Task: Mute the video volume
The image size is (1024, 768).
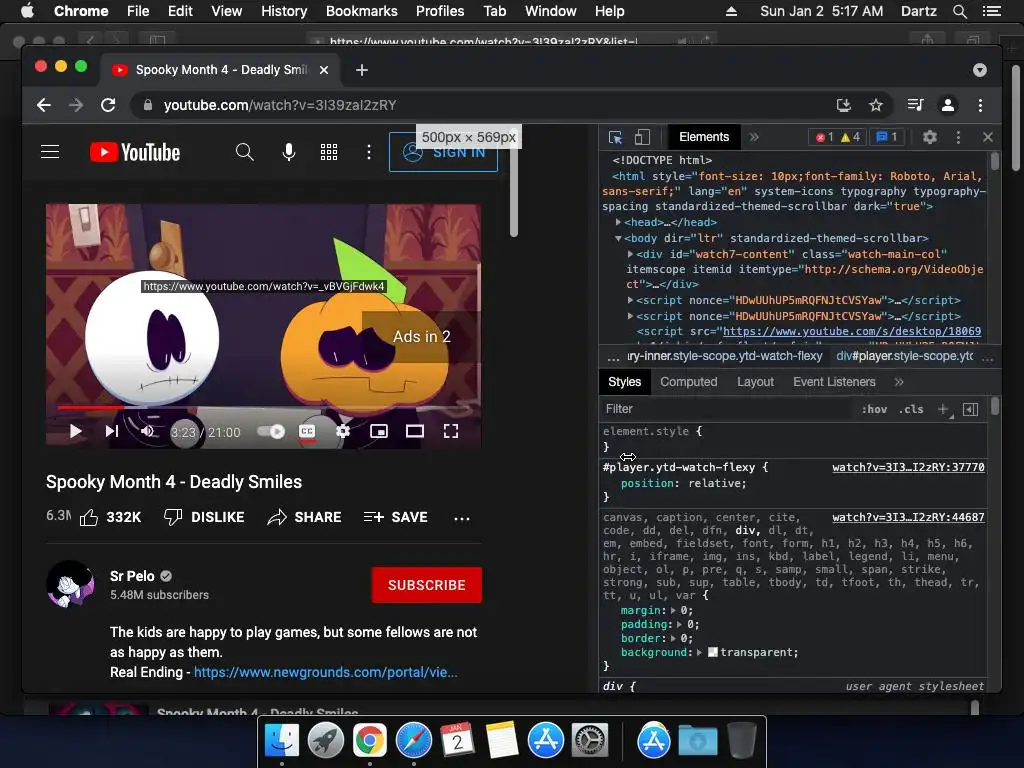Action: coord(148,431)
